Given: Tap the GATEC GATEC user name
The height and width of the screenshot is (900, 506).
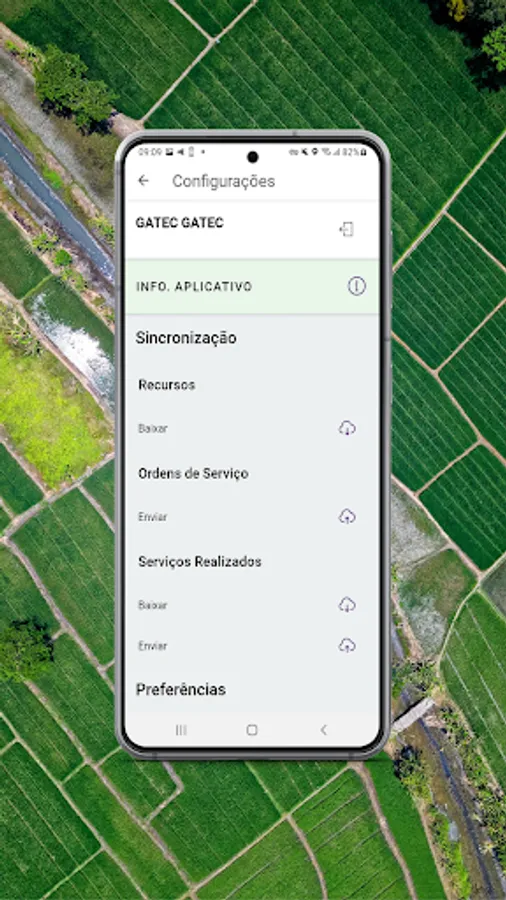Looking at the screenshot, I should coord(180,223).
